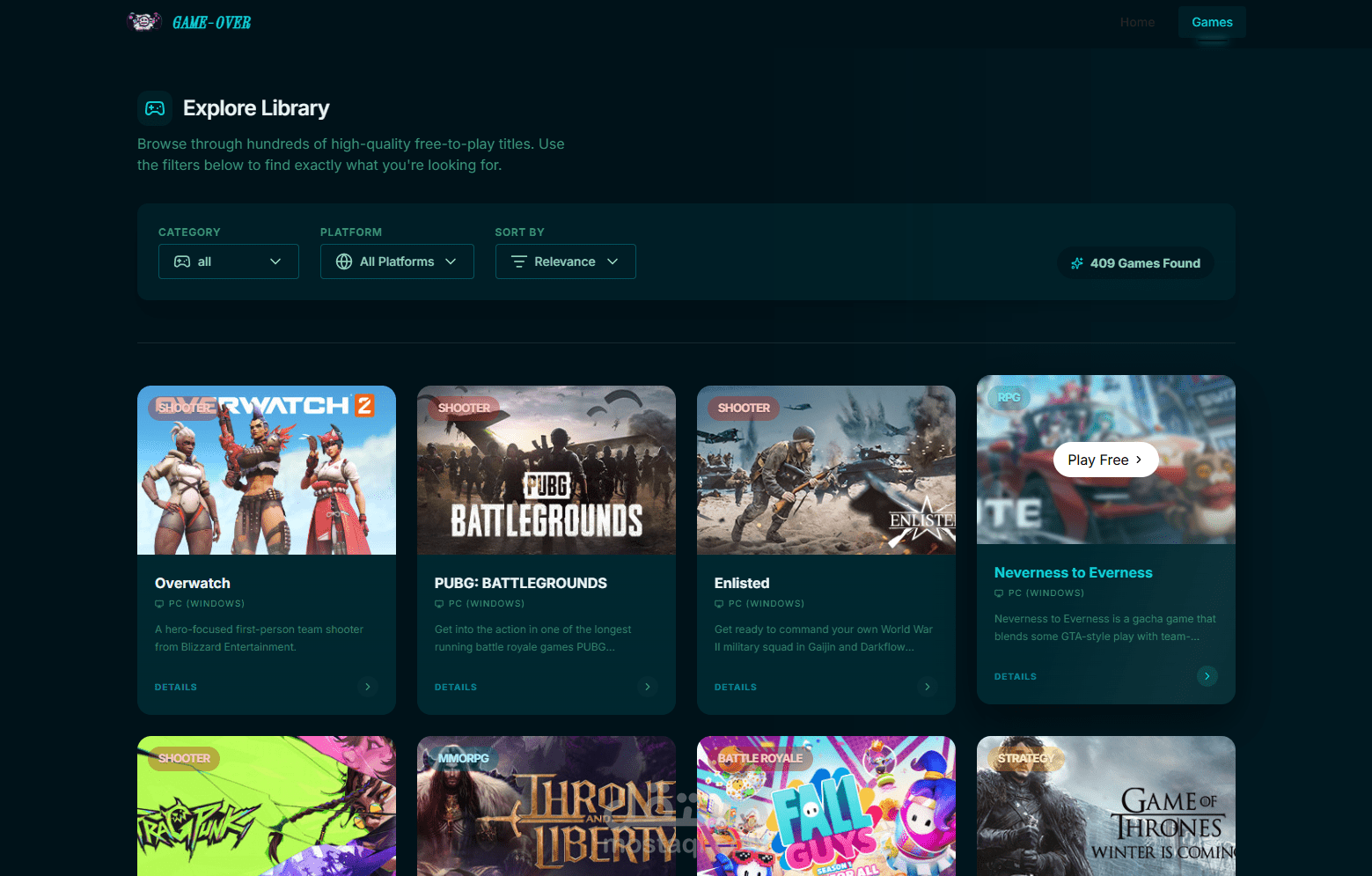The image size is (1372, 876).
Task: Go to the Home nav link
Action: coord(1137,22)
